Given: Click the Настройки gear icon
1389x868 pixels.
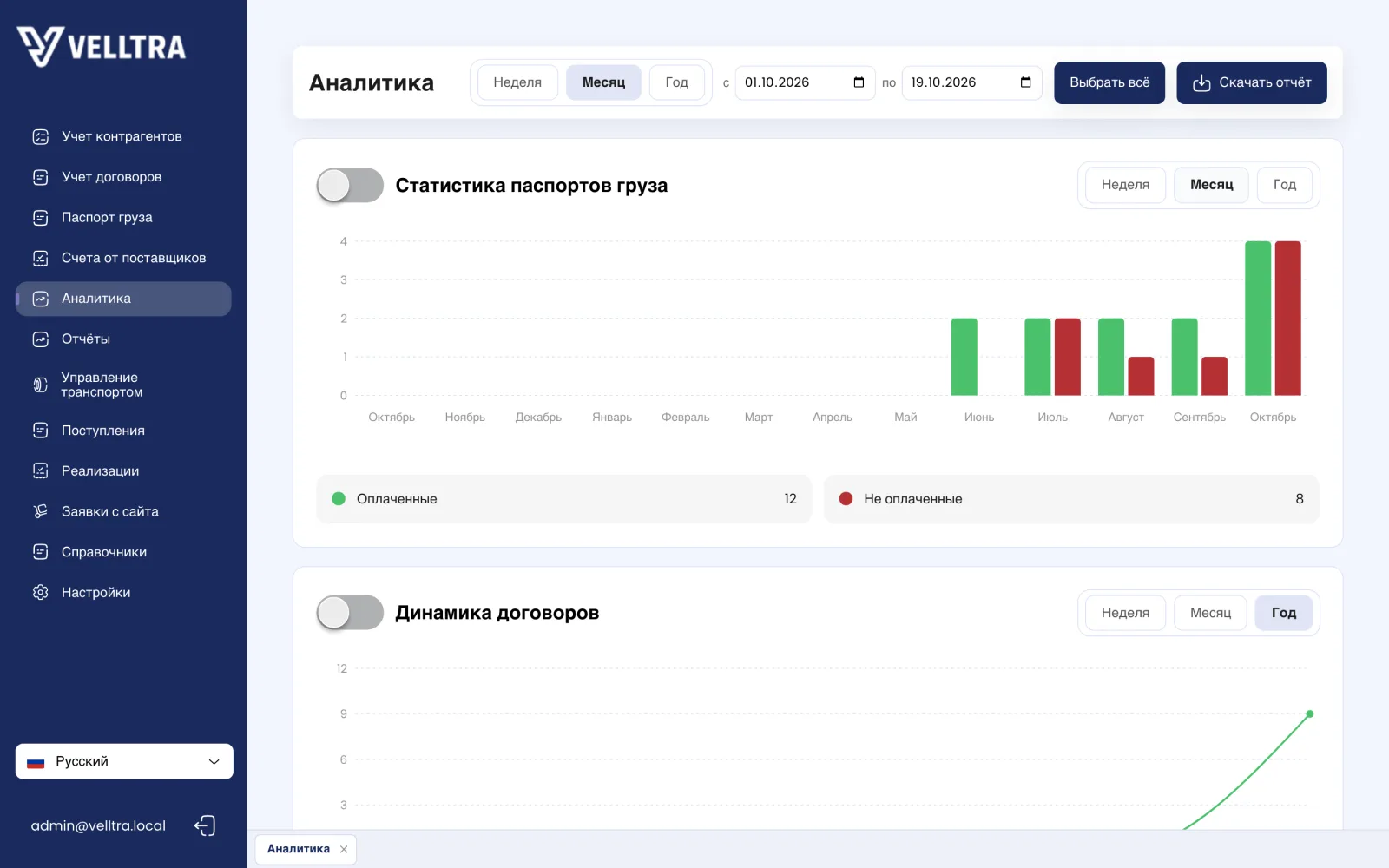Looking at the screenshot, I should click(x=41, y=593).
